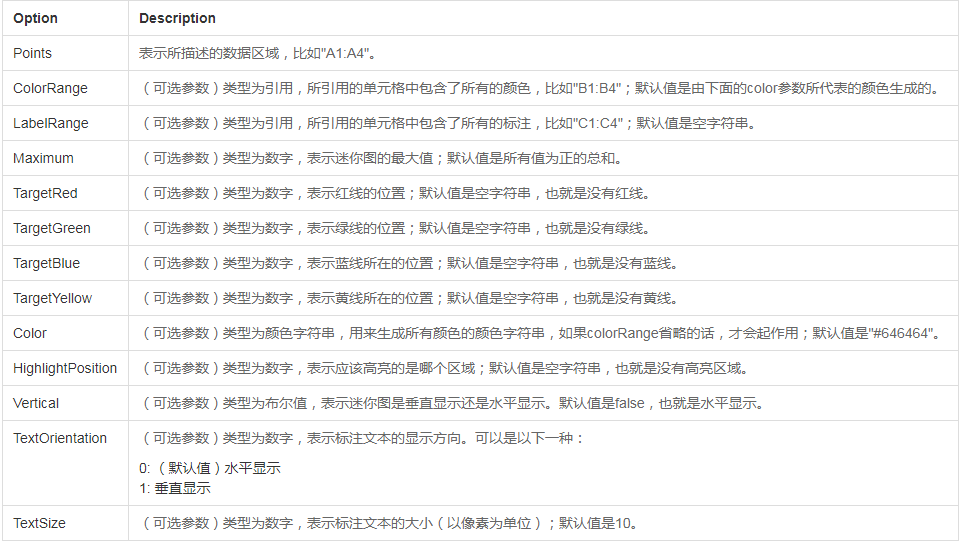Select the "Points" option cell

click(x=65, y=53)
